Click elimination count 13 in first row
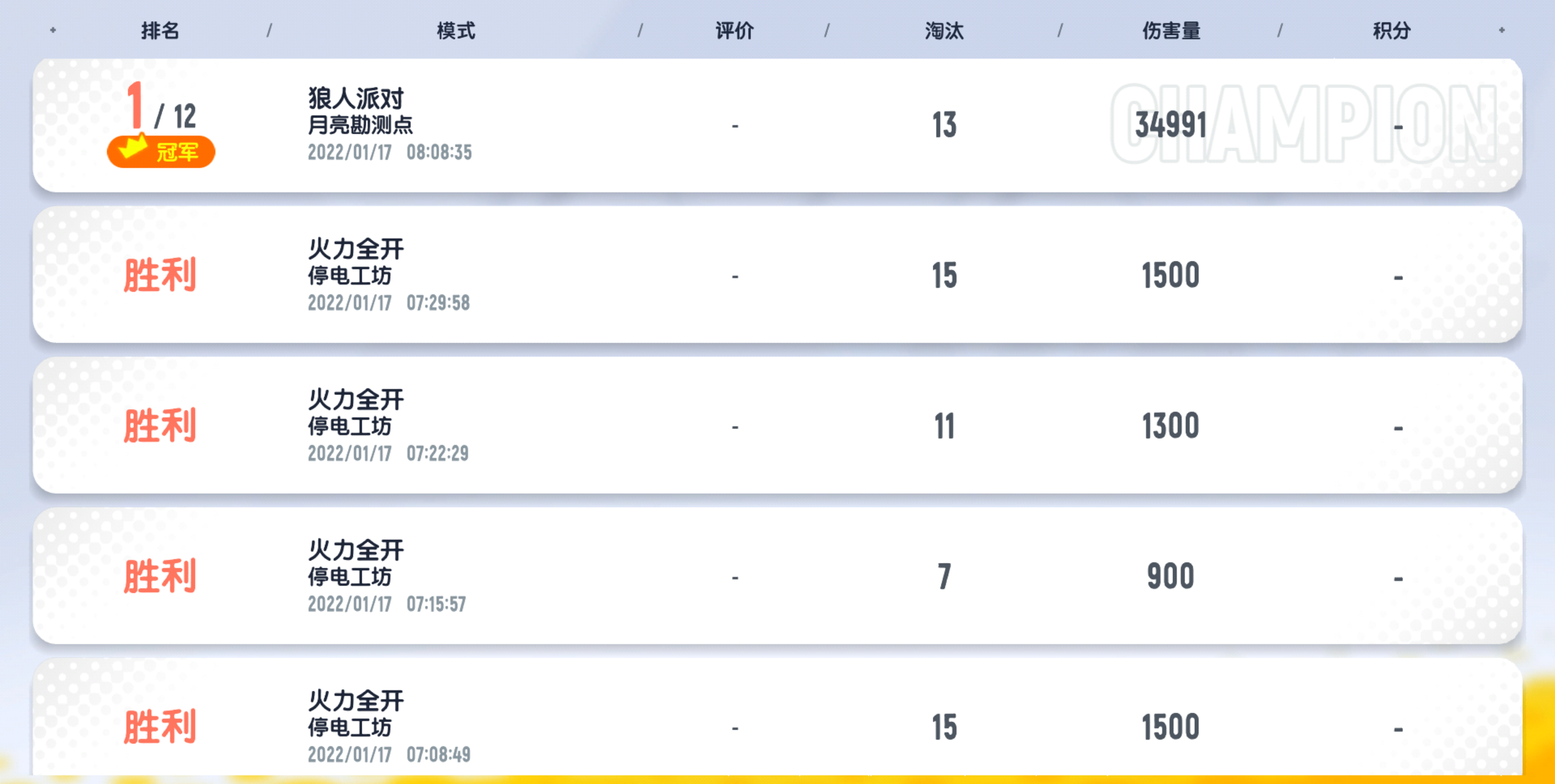 [945, 125]
